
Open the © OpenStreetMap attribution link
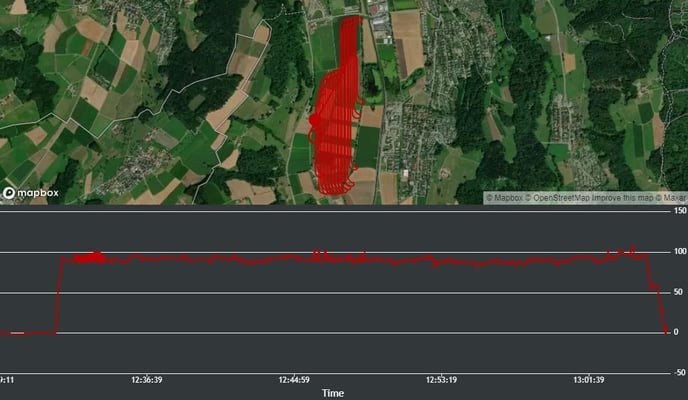click(557, 198)
